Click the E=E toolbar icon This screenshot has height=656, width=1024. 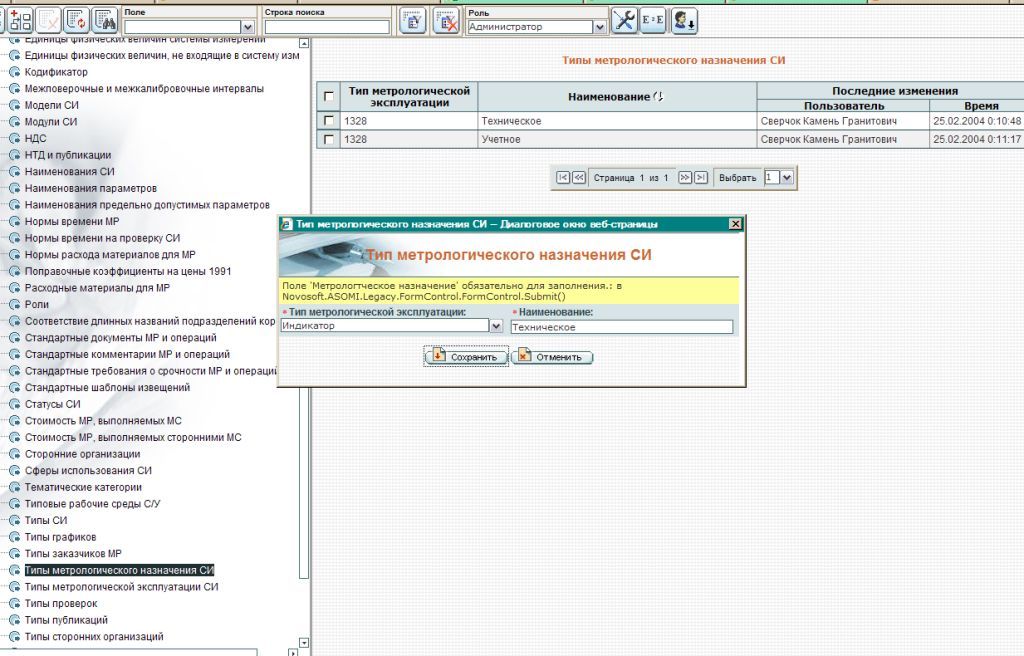click(653, 20)
